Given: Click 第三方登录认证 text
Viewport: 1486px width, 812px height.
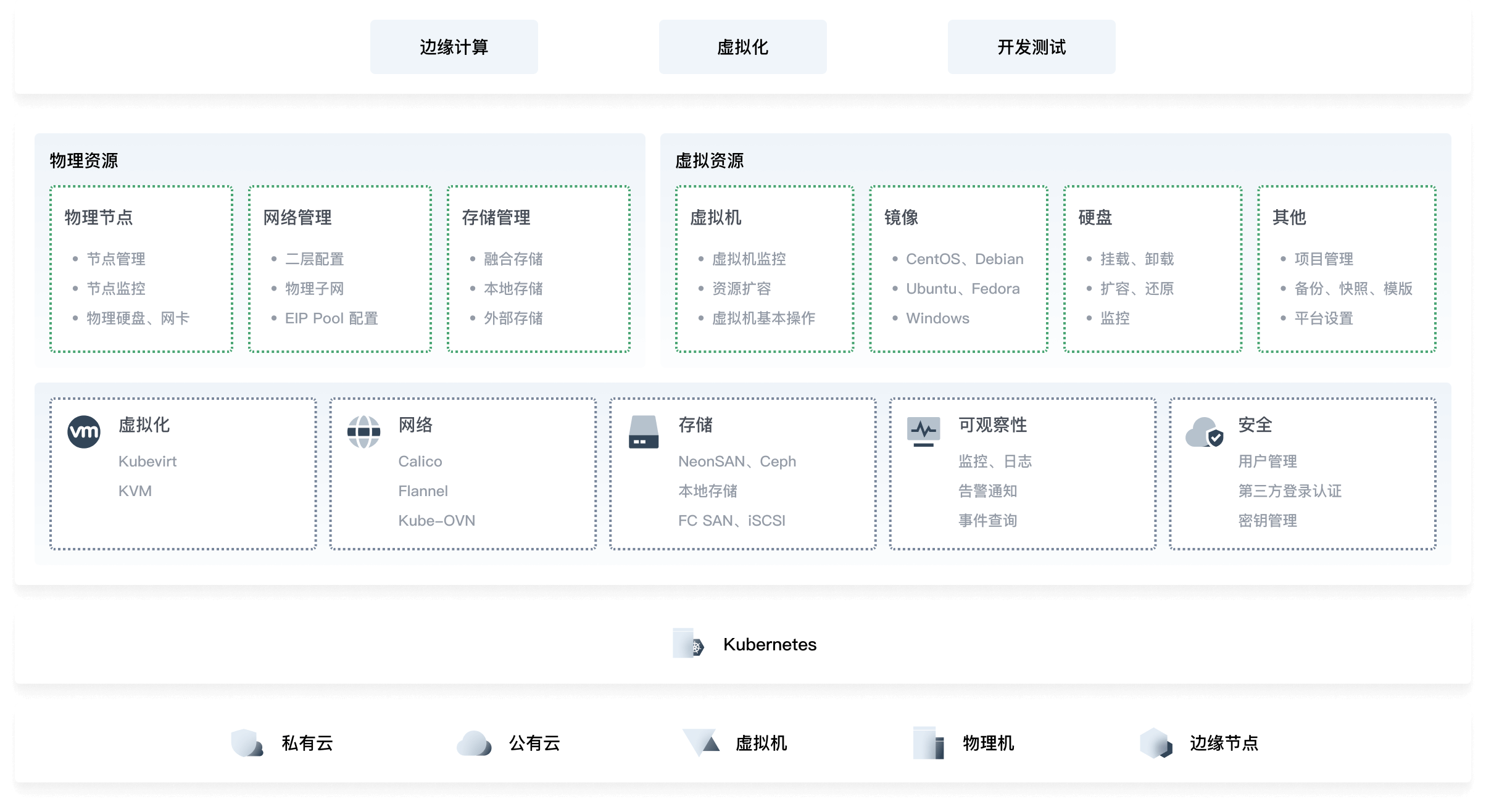Looking at the screenshot, I should 1290,491.
